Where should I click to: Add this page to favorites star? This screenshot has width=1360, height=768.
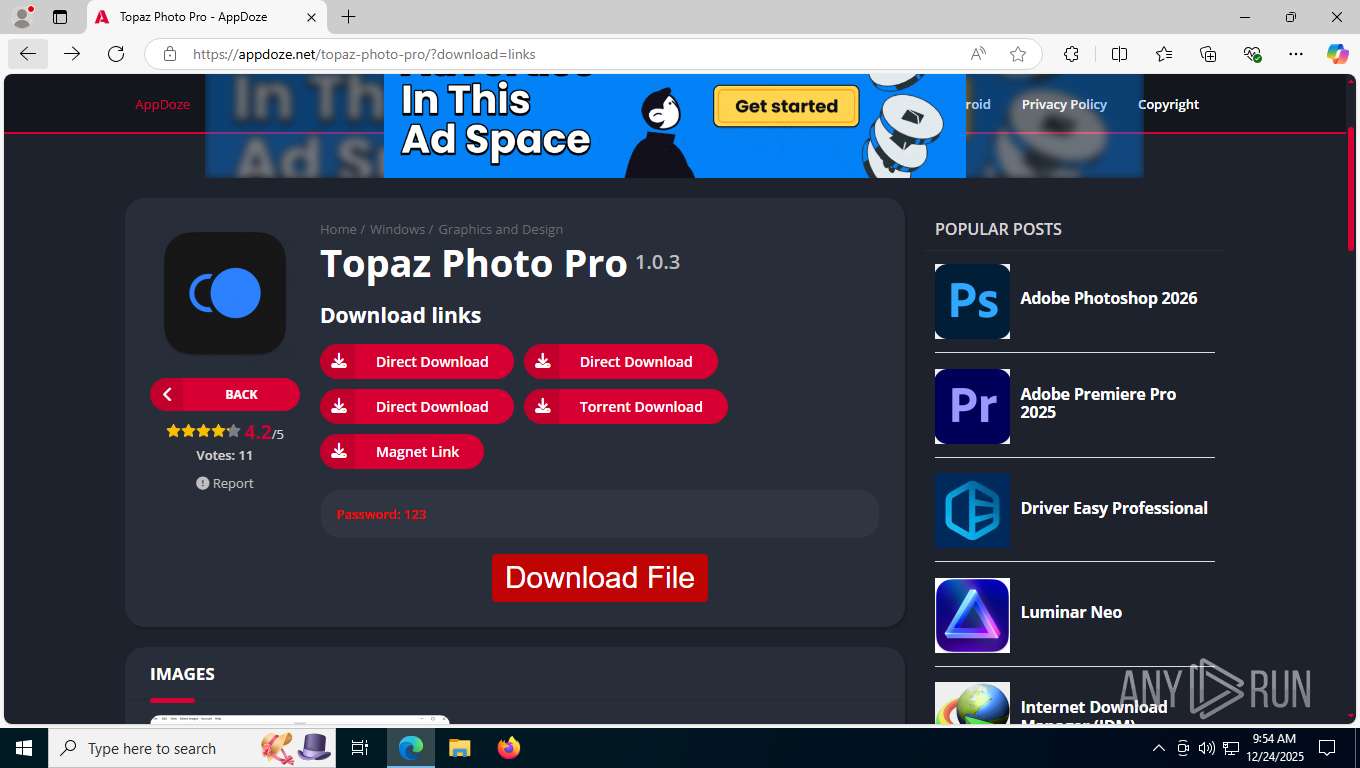point(1018,54)
